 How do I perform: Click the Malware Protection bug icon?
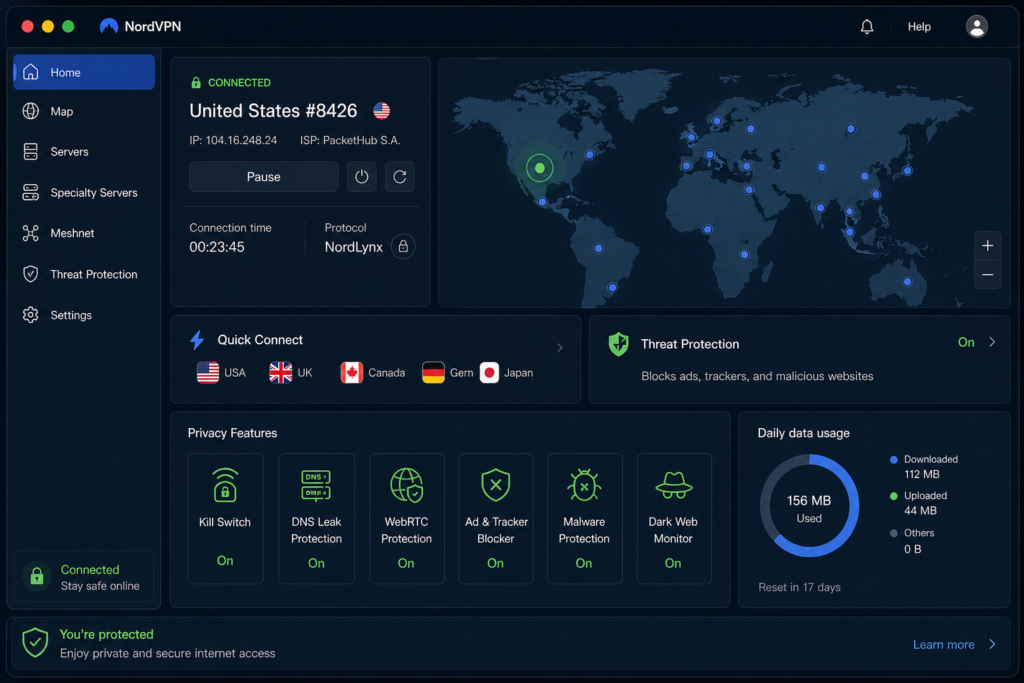(584, 485)
